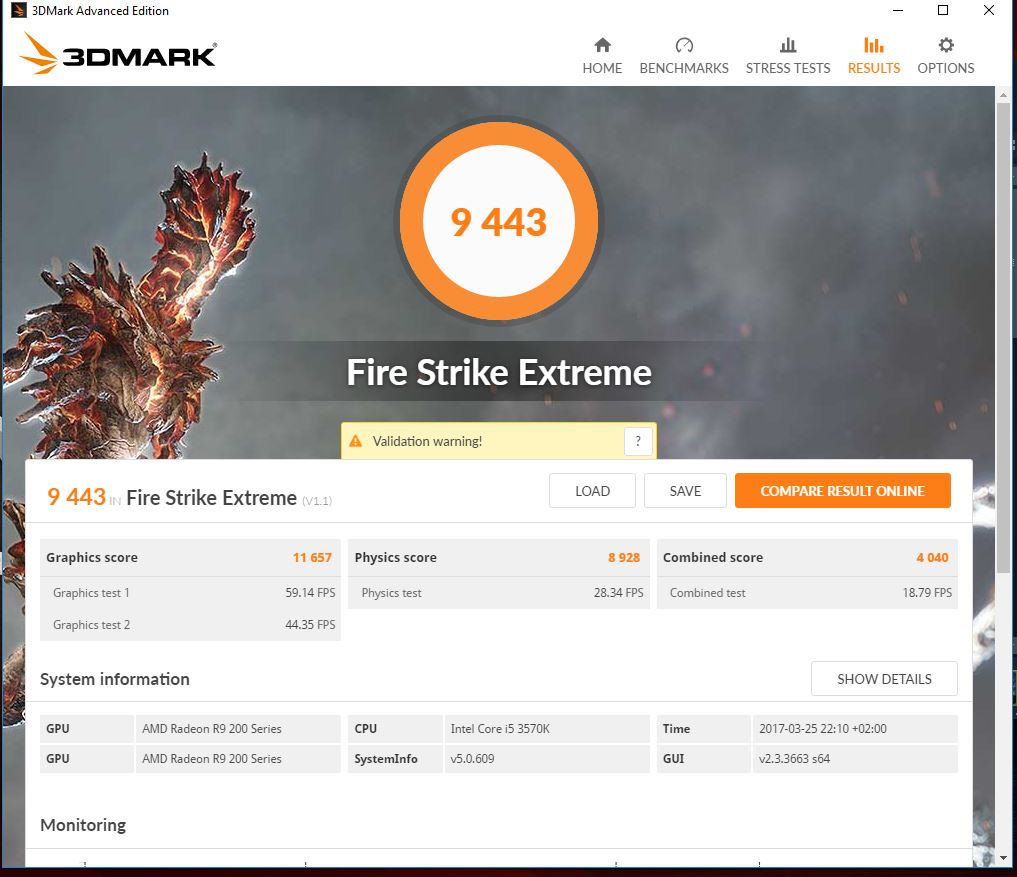Click the SAVE button
Screen dimensions: 1017x877
point(685,491)
